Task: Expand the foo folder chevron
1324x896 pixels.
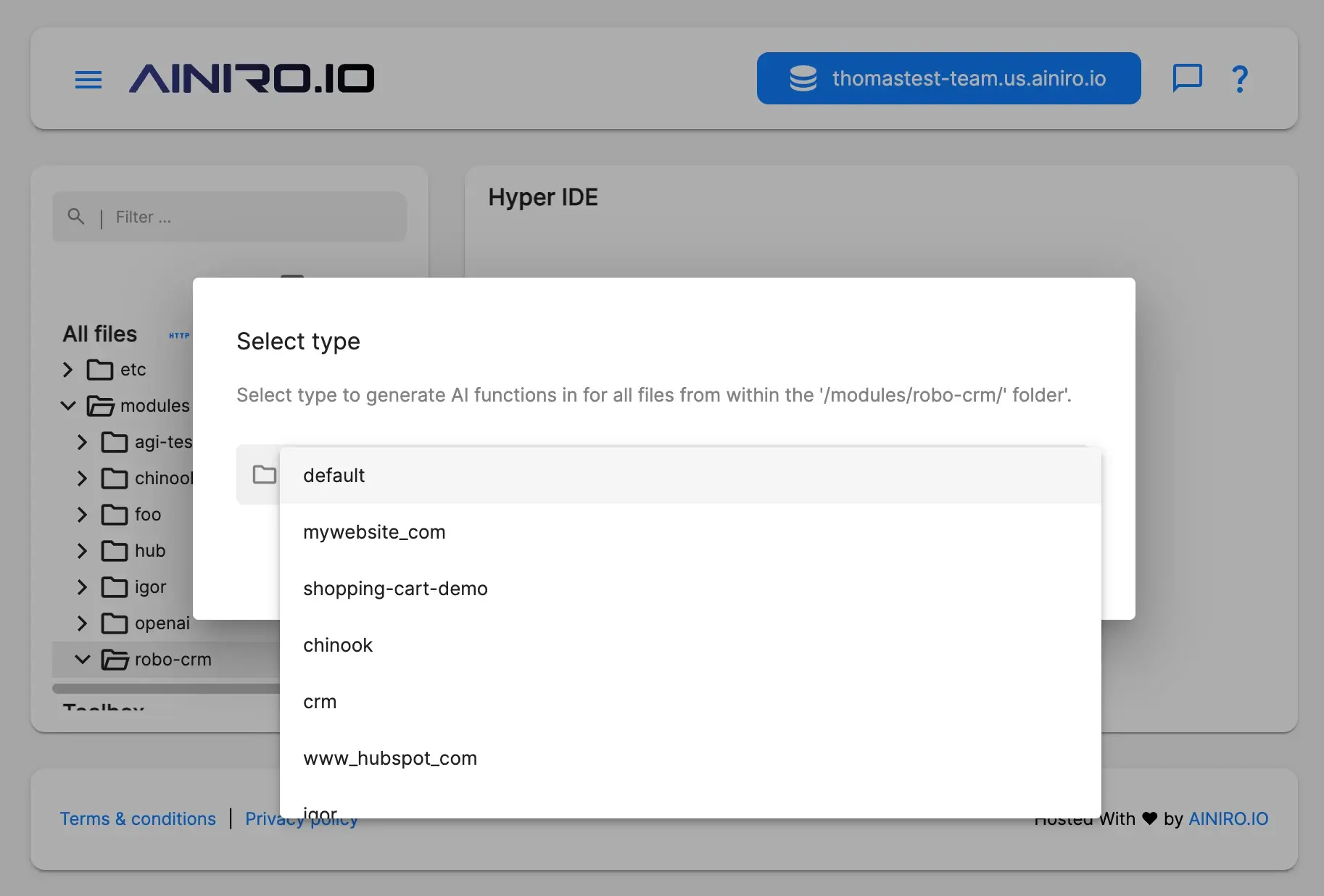Action: tap(82, 515)
